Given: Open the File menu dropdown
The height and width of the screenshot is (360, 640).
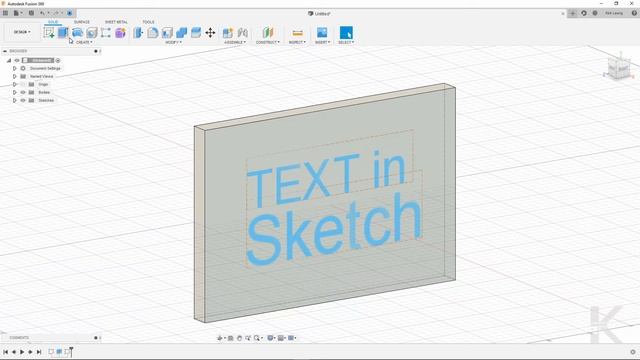Looking at the screenshot, I should pyautogui.click(x=18, y=13).
